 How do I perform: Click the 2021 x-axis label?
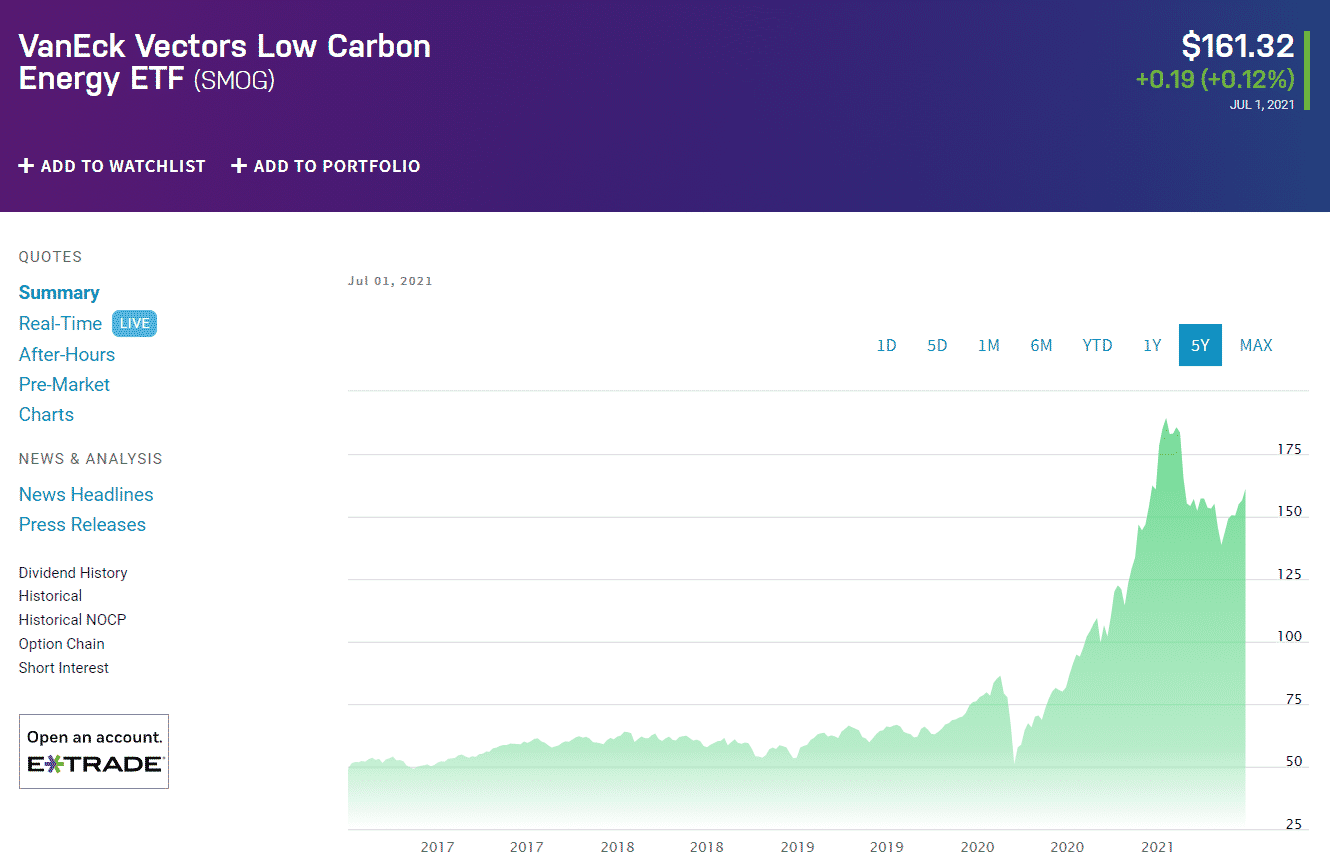pyautogui.click(x=1157, y=847)
